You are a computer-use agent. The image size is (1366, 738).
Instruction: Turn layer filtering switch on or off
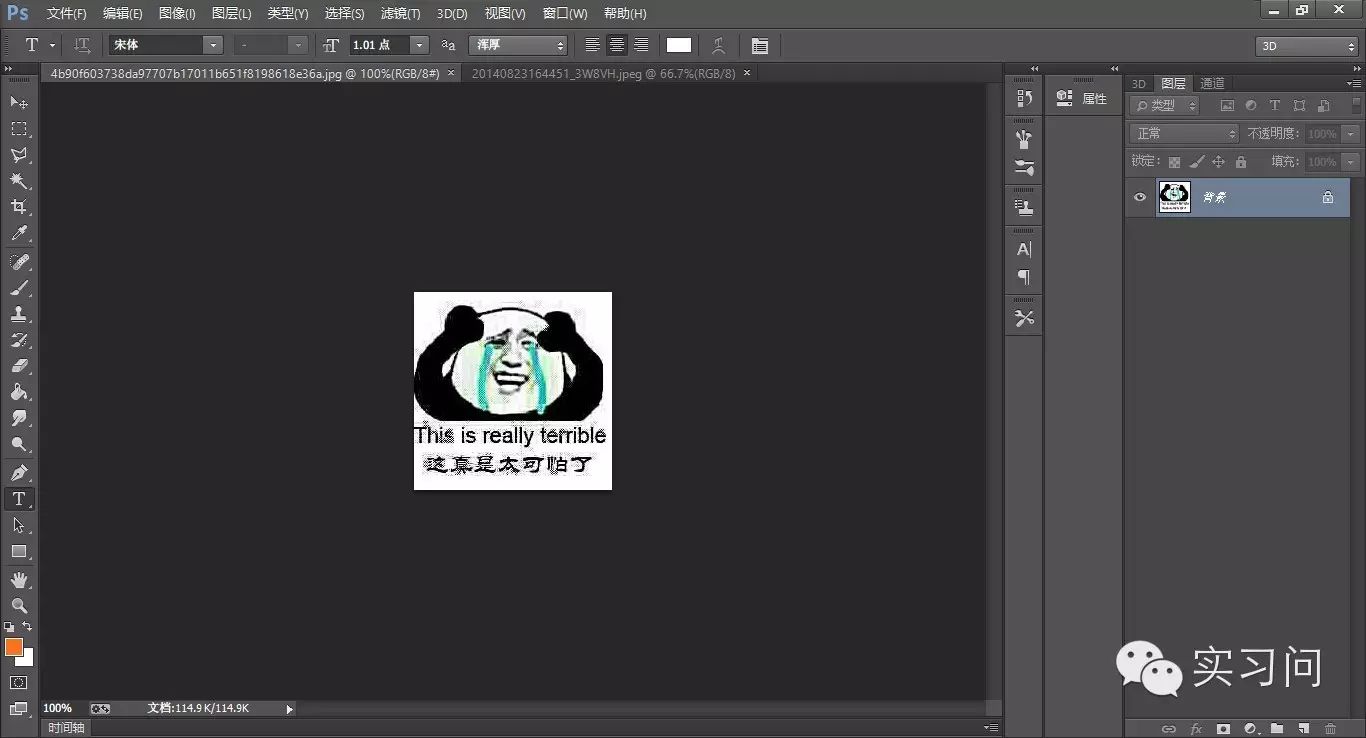(x=1356, y=104)
